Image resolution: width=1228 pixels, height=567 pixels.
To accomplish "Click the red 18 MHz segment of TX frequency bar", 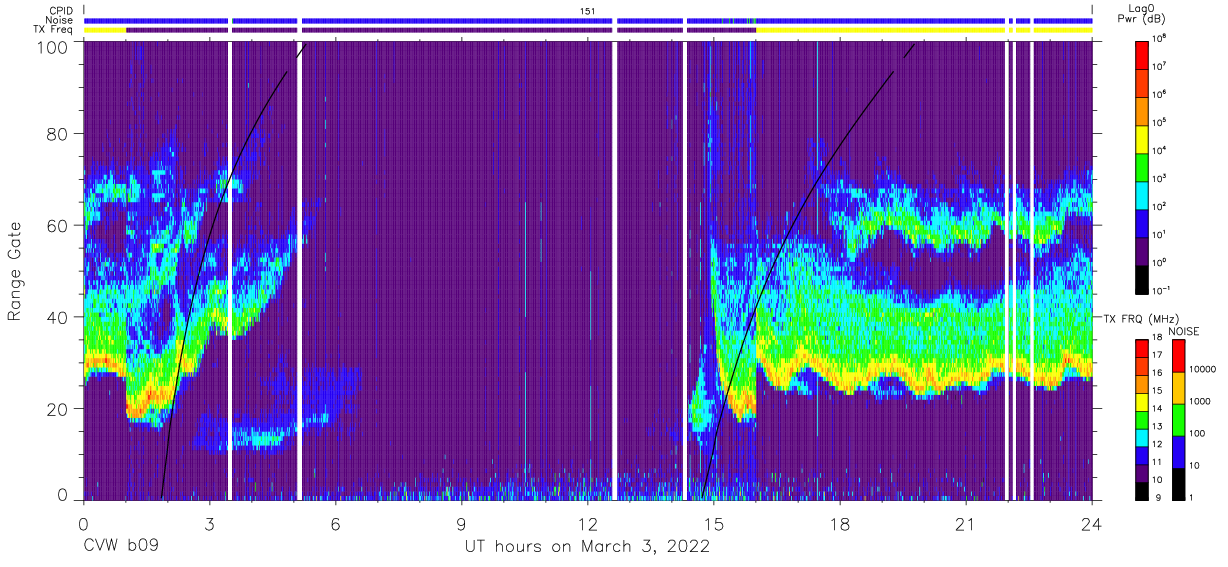I will coord(1142,349).
